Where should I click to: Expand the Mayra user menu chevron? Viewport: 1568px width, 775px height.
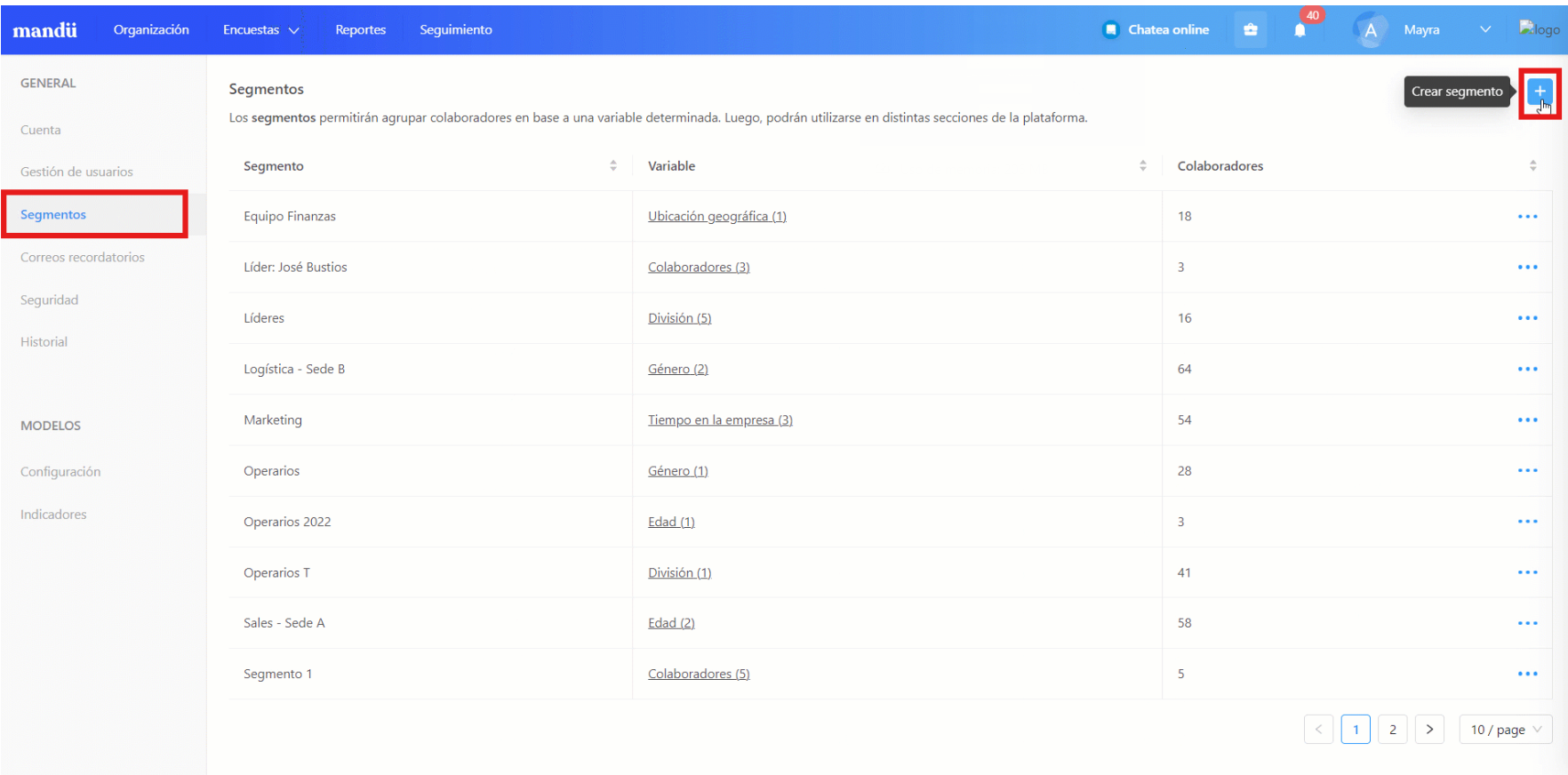(x=1485, y=30)
